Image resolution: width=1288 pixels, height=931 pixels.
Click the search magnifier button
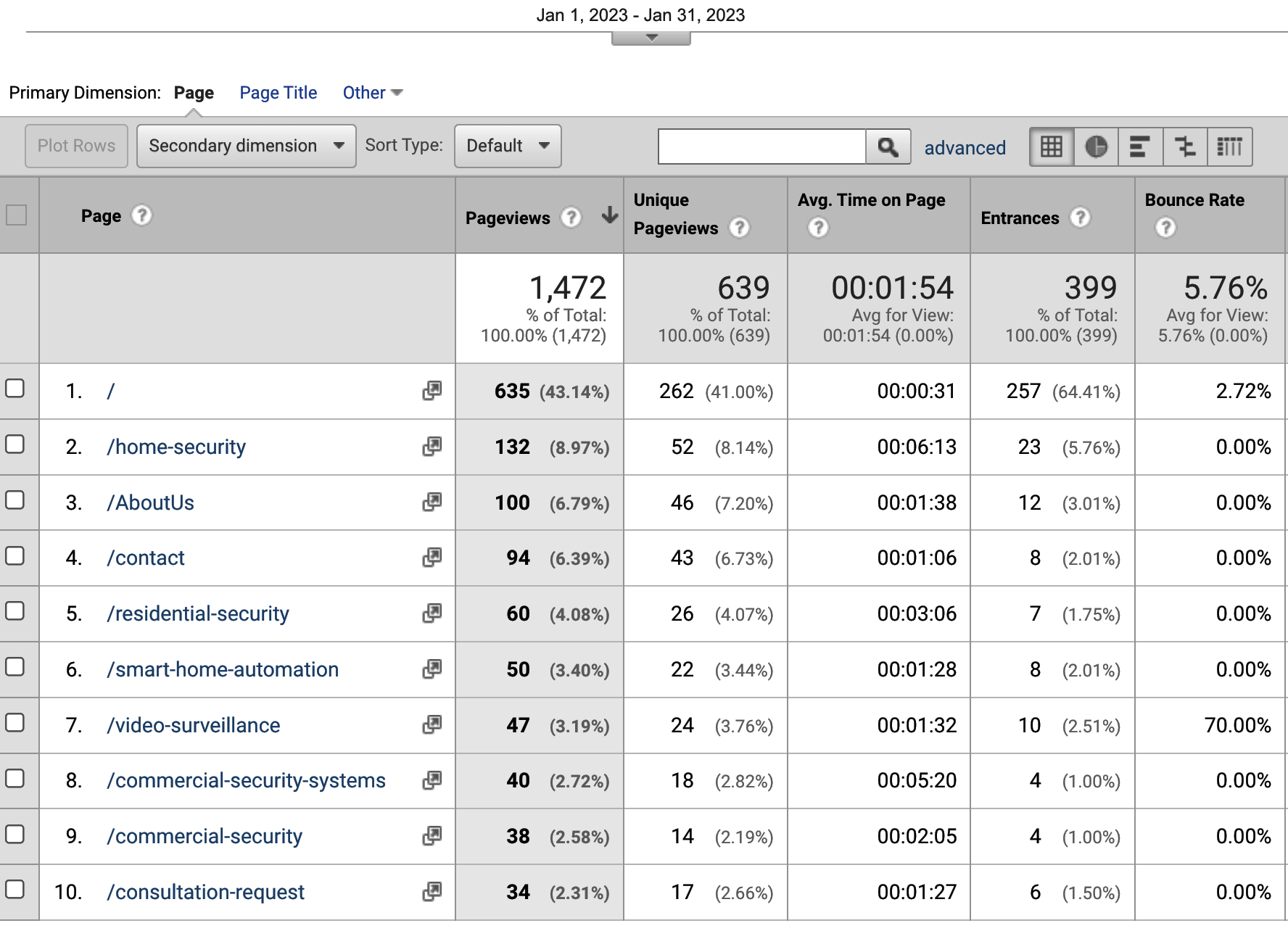click(888, 146)
